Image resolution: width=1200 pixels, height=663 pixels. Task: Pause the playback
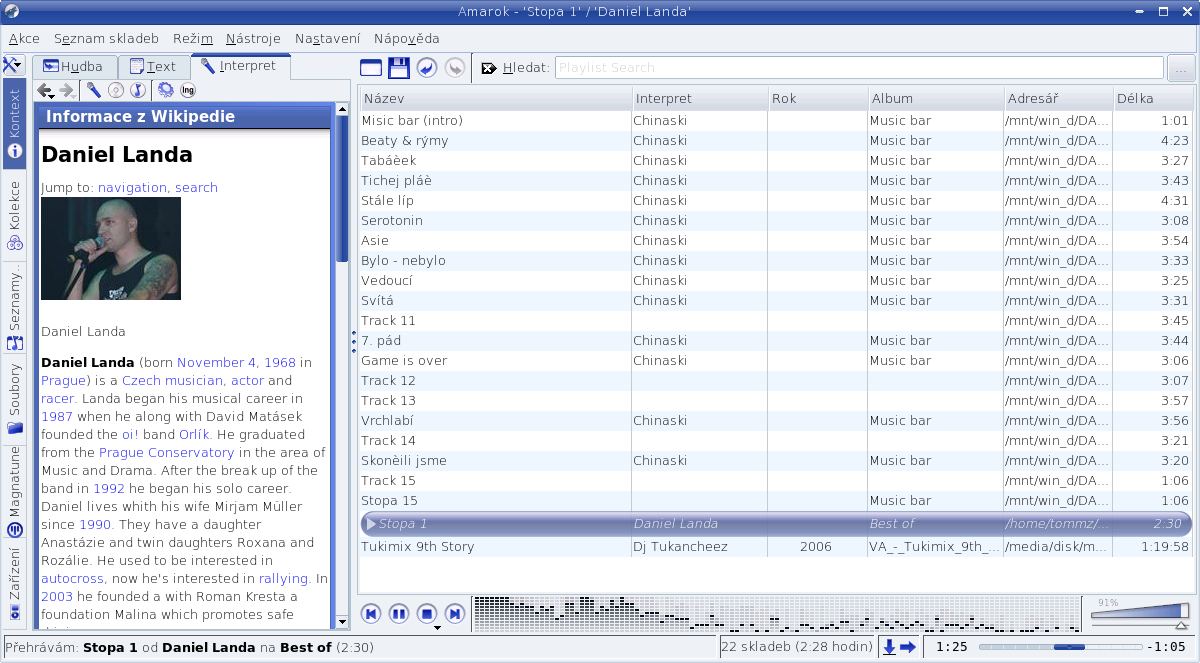399,613
